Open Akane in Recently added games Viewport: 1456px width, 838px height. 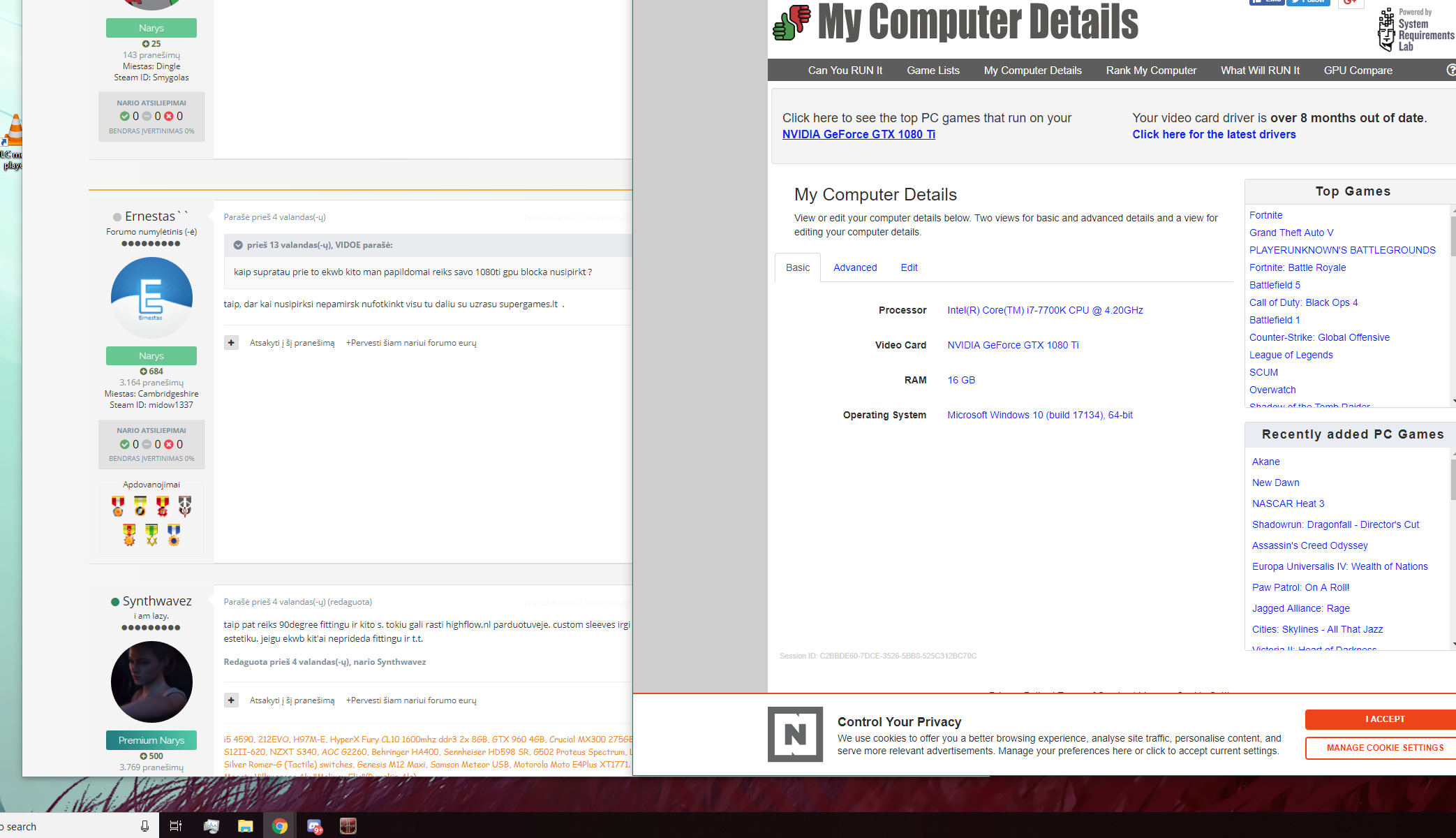coord(1265,462)
